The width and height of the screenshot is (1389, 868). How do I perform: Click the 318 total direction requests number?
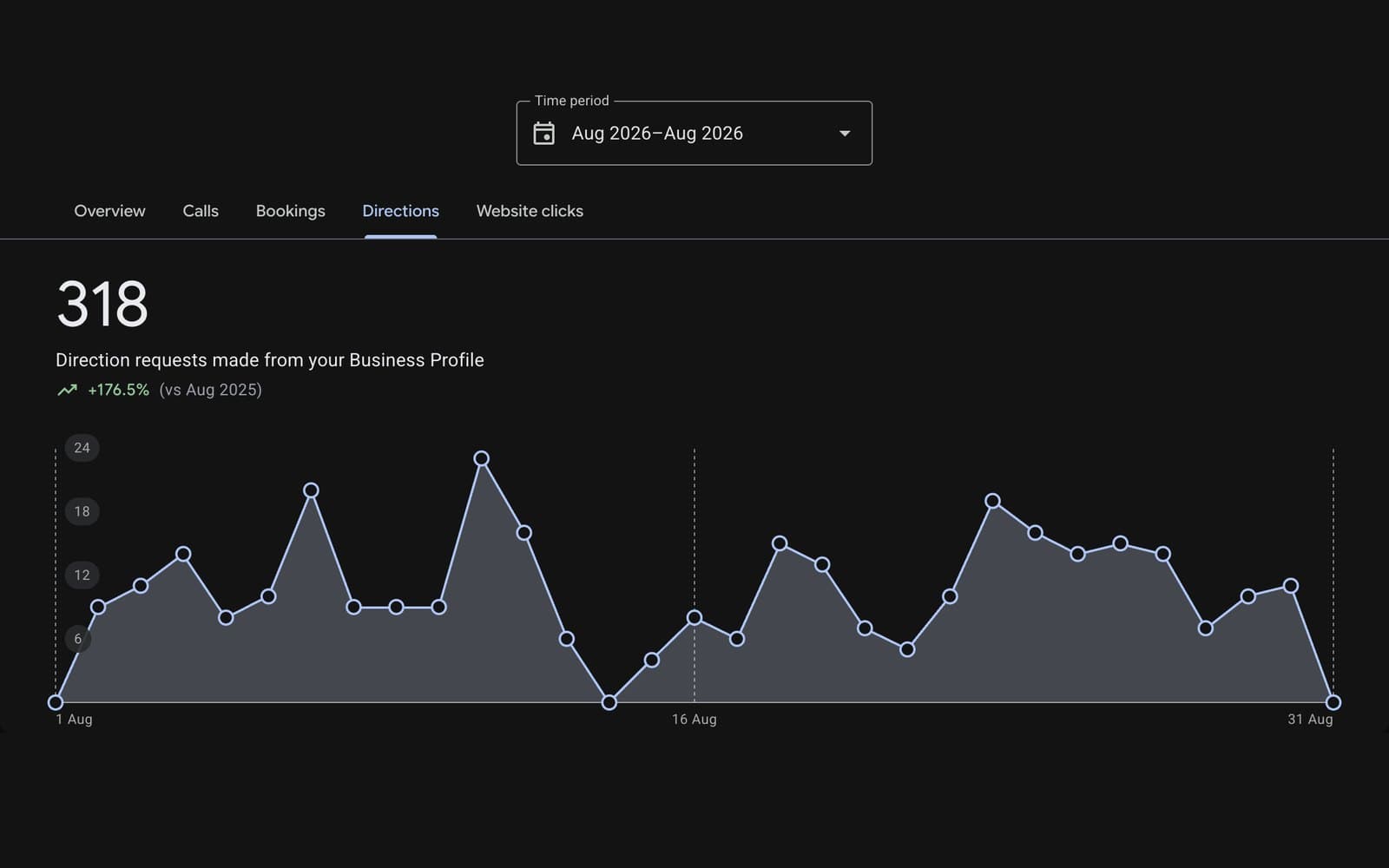coord(102,304)
